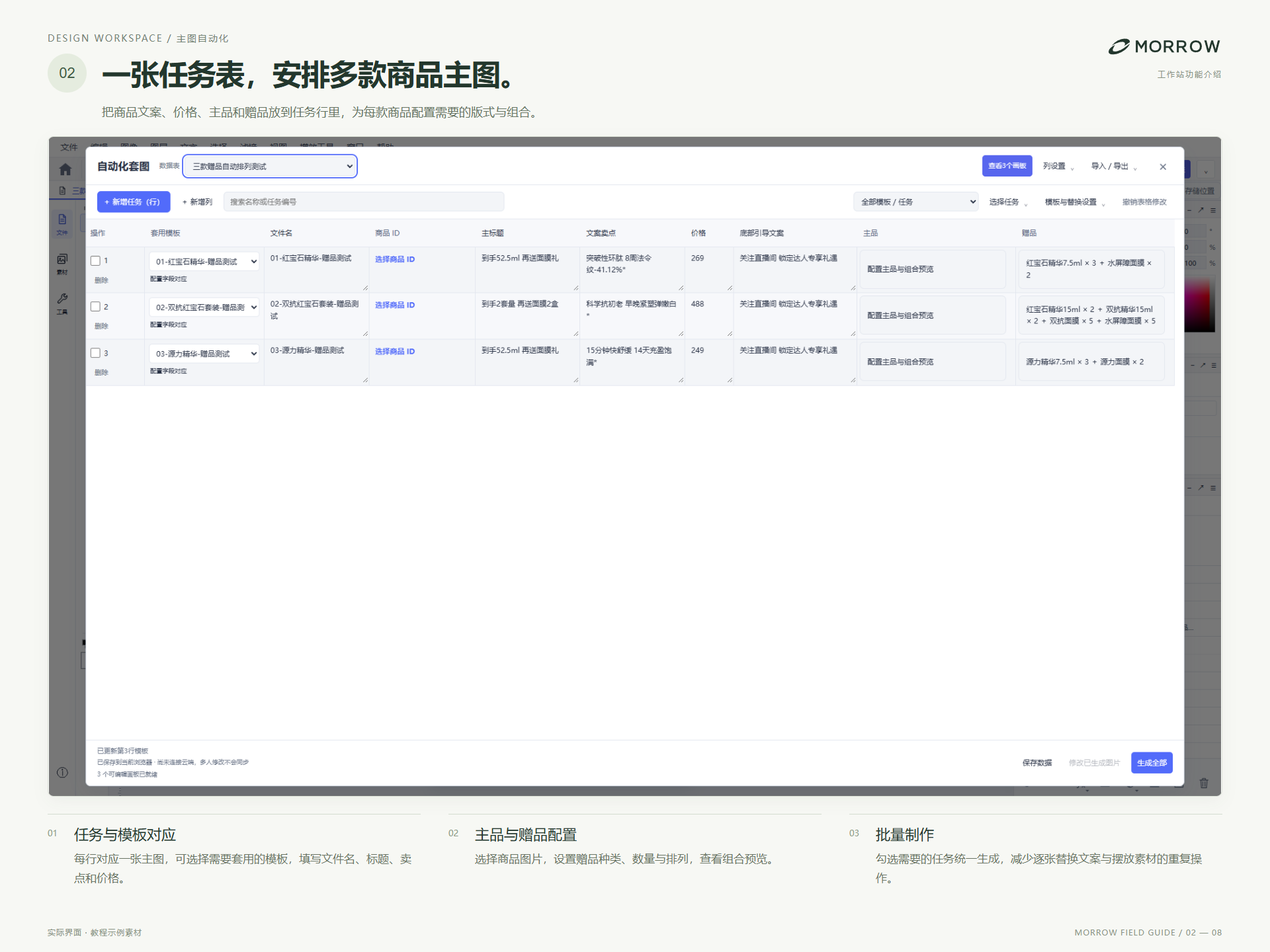Close the 自动化套图 dialog
1270x952 pixels.
(1163, 167)
